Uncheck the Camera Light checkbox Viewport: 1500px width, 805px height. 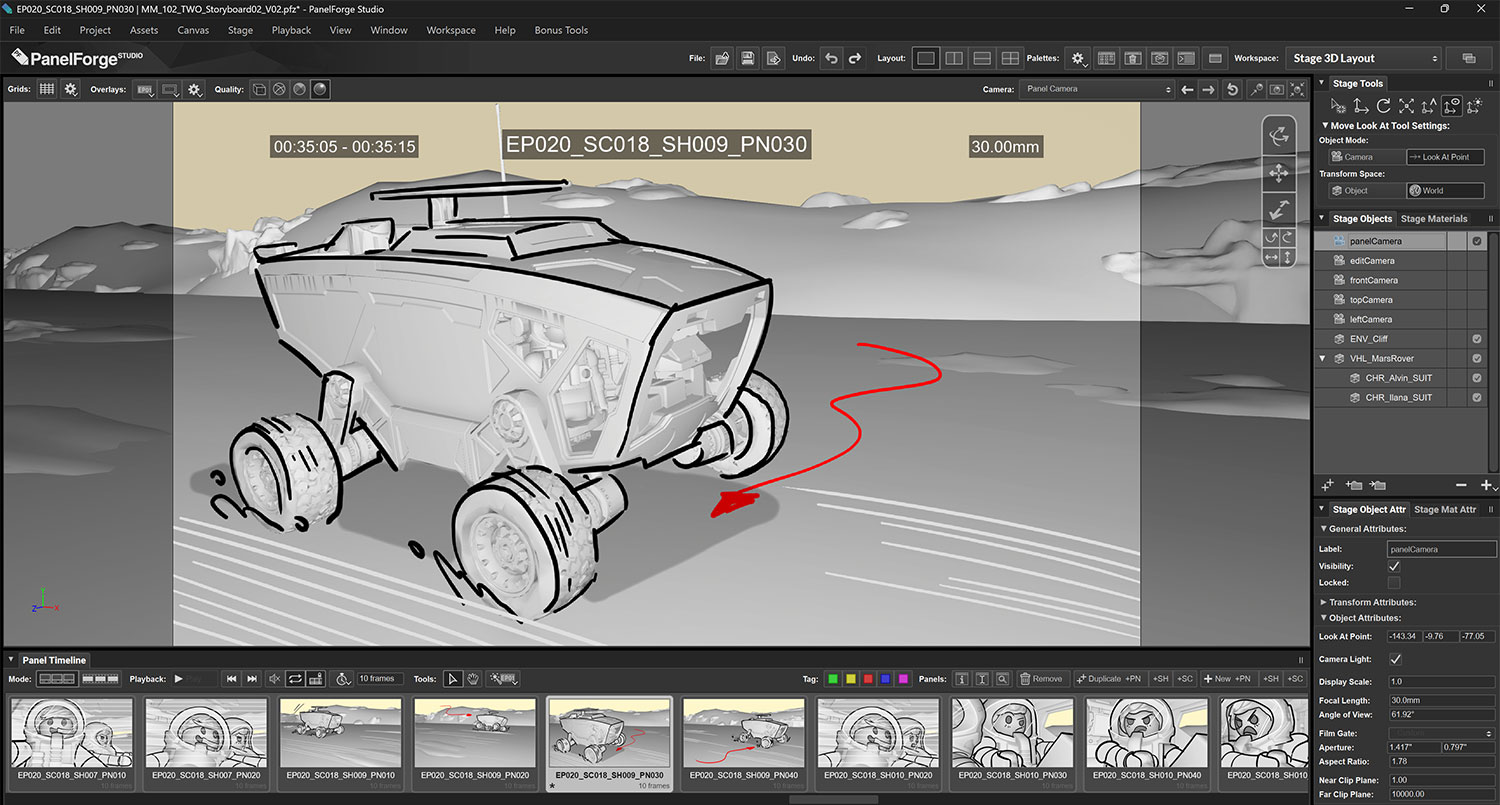[1395, 659]
